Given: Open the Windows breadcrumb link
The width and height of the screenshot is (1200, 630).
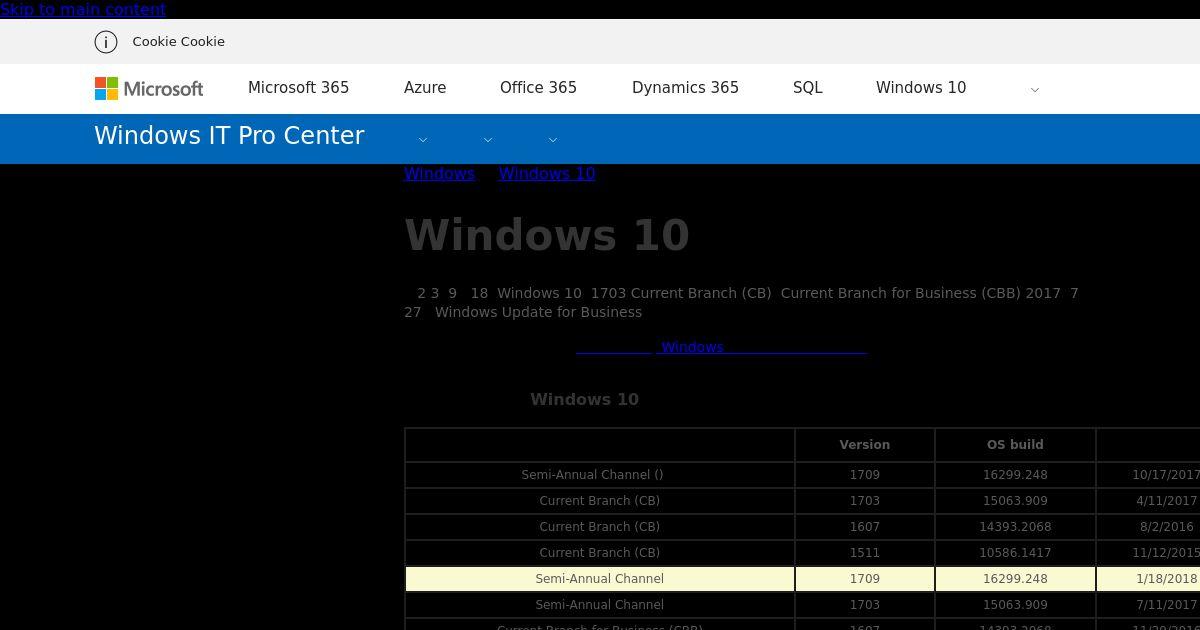Looking at the screenshot, I should tap(439, 173).
